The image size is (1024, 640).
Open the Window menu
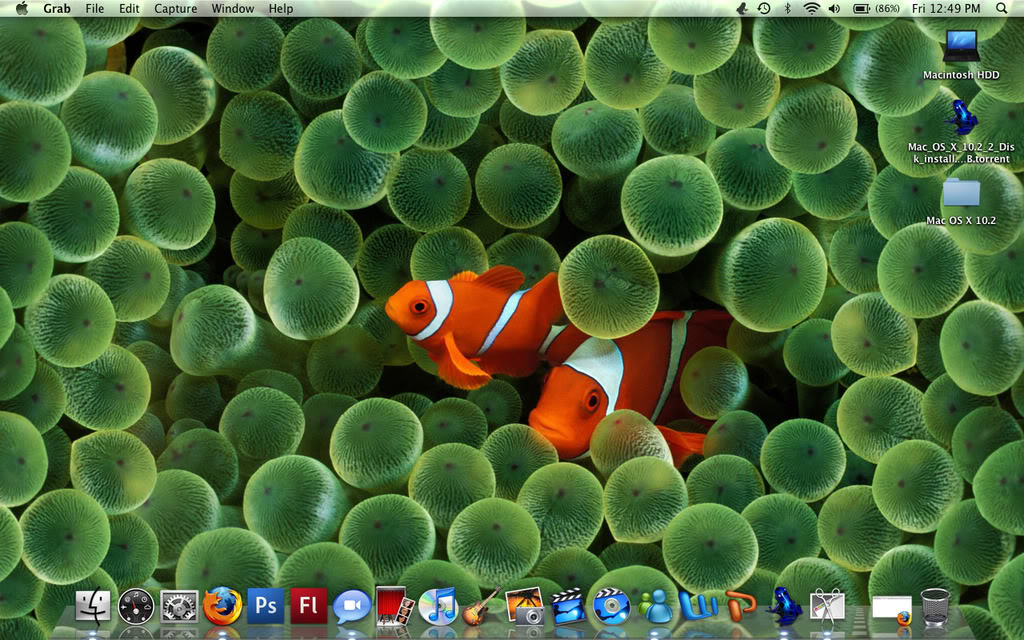point(232,8)
